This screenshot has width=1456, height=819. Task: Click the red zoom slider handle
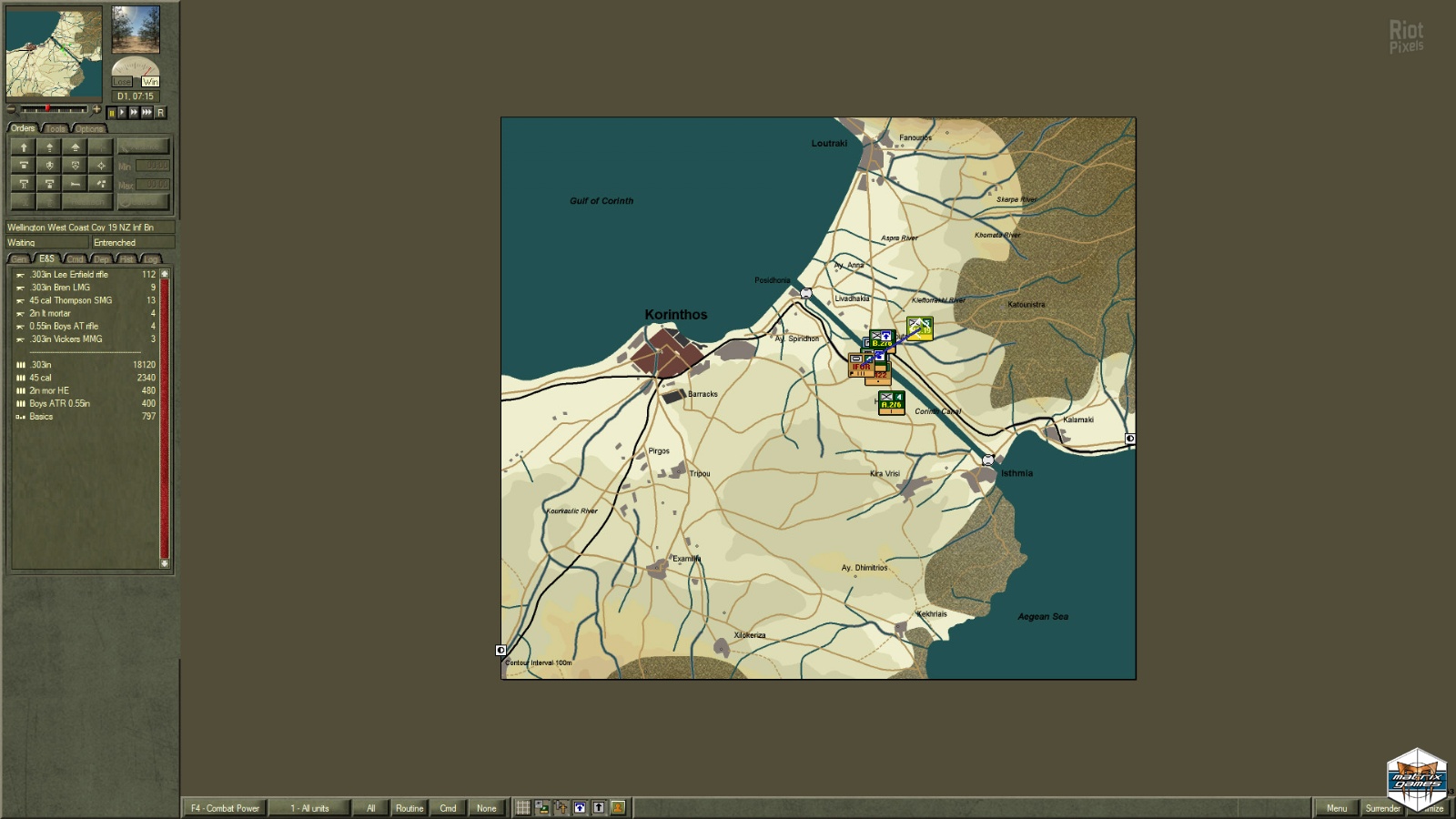click(x=47, y=109)
